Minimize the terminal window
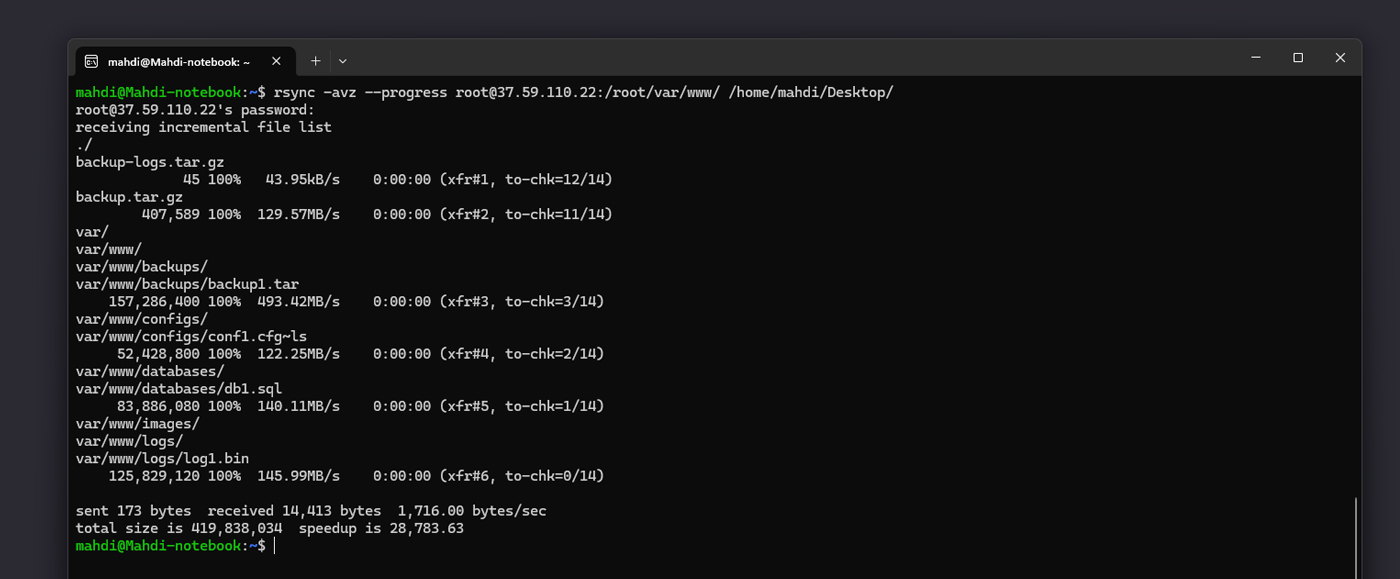The image size is (1400, 579). tap(1256, 58)
